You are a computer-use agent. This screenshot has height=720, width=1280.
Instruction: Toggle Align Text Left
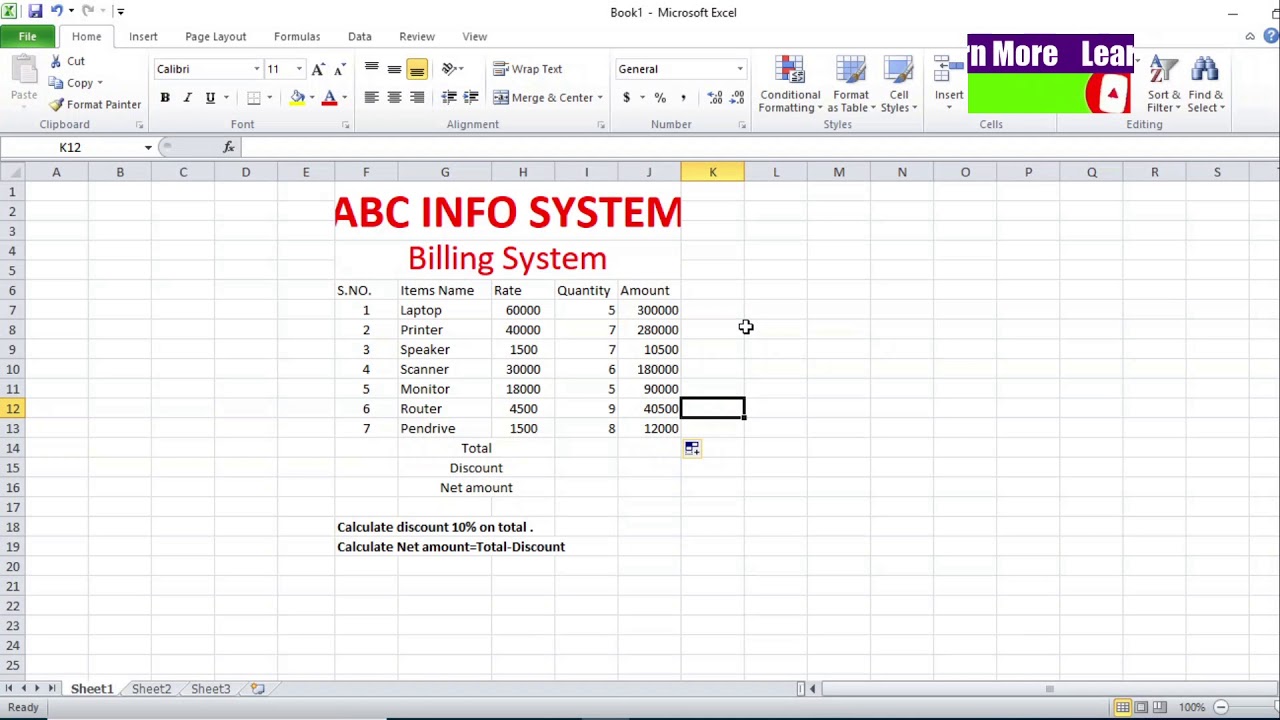[x=372, y=98]
